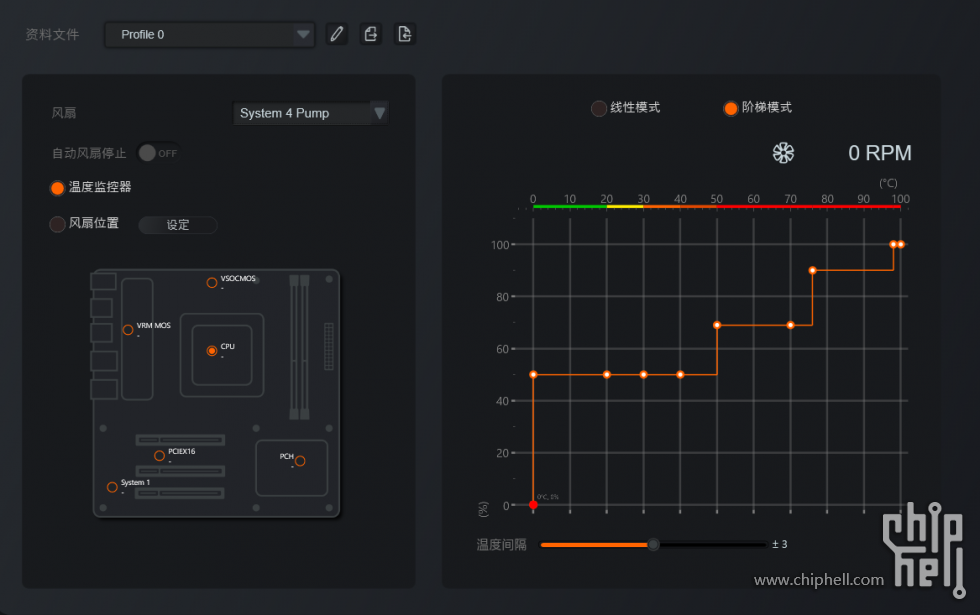980x615 pixels.
Task: Click the curve point at 40°C 50%
Action: coord(680,374)
